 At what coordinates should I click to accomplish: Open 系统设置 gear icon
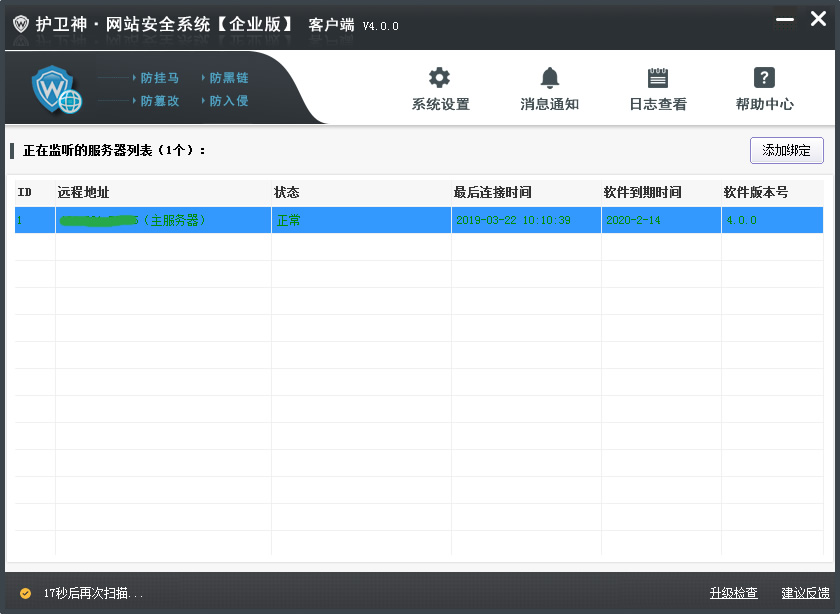(x=439, y=78)
